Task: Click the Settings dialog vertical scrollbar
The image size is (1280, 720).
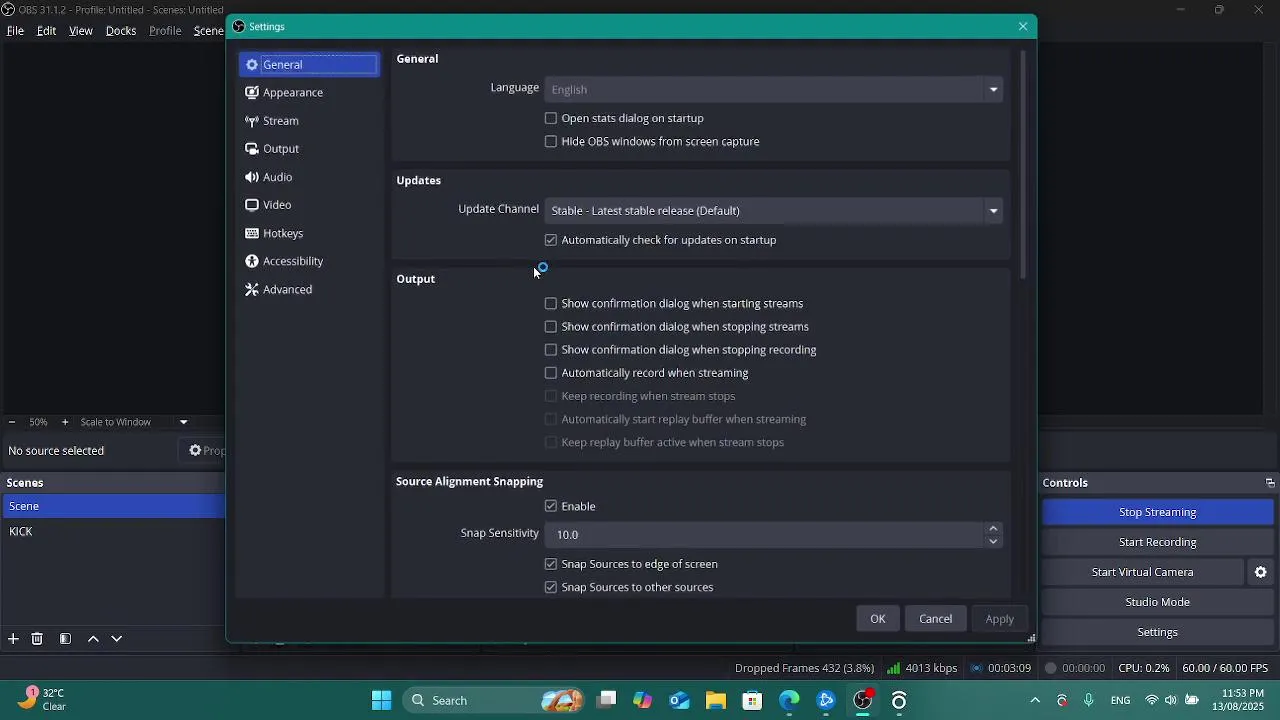Action: pyautogui.click(x=1023, y=165)
